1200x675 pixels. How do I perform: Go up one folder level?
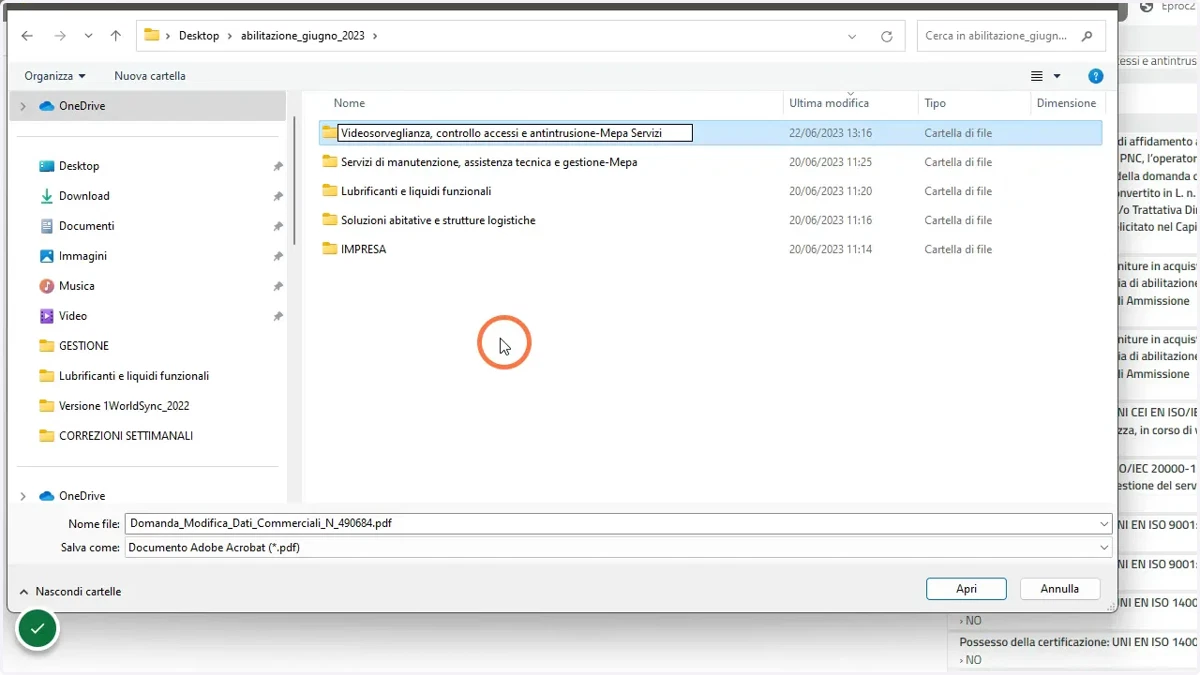pyautogui.click(x=116, y=36)
